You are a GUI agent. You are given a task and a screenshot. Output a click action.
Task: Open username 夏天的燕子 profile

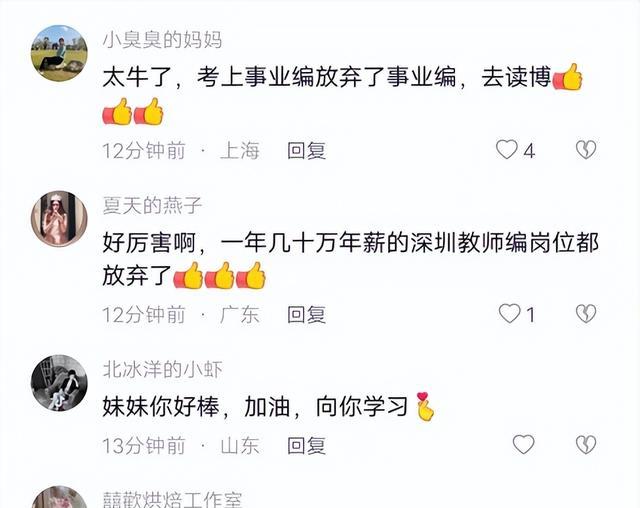click(x=152, y=205)
